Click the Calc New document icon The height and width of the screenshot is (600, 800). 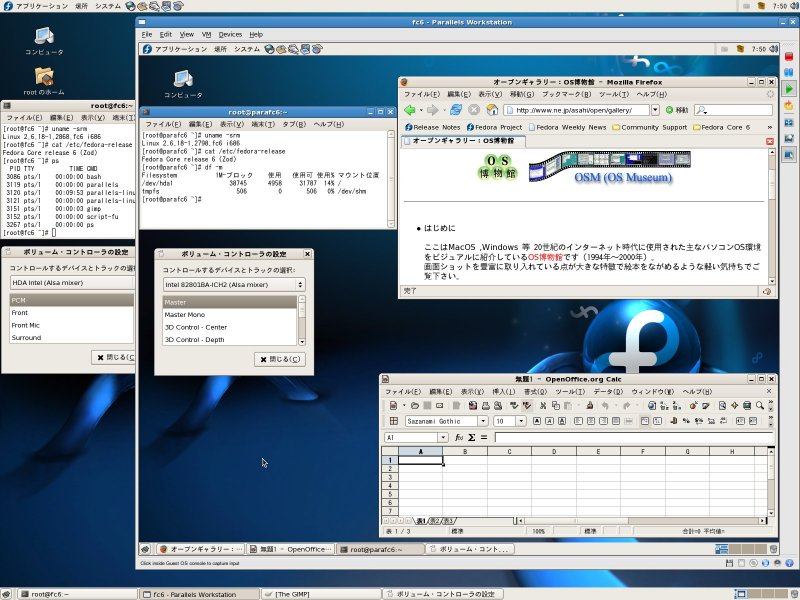tap(393, 406)
